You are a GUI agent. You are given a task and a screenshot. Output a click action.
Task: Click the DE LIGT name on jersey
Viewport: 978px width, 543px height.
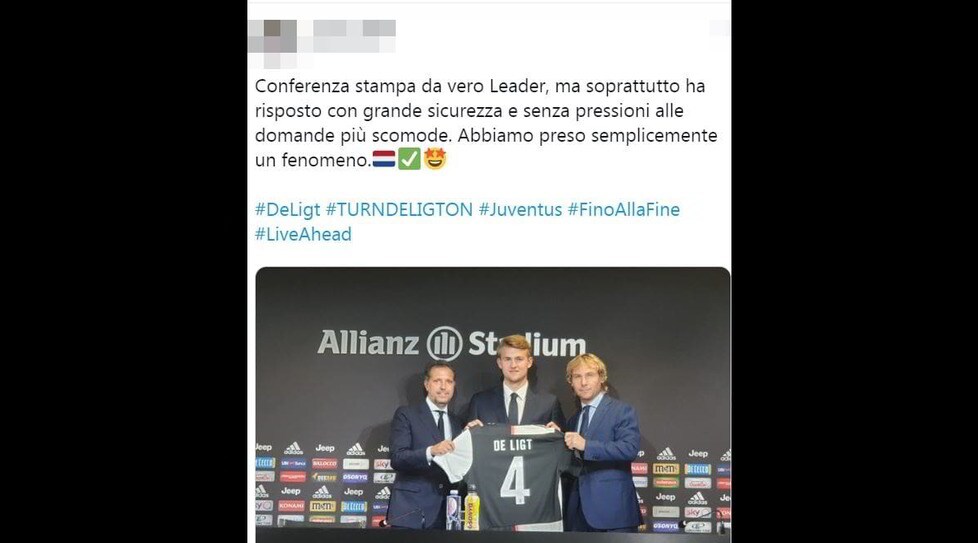coord(513,445)
